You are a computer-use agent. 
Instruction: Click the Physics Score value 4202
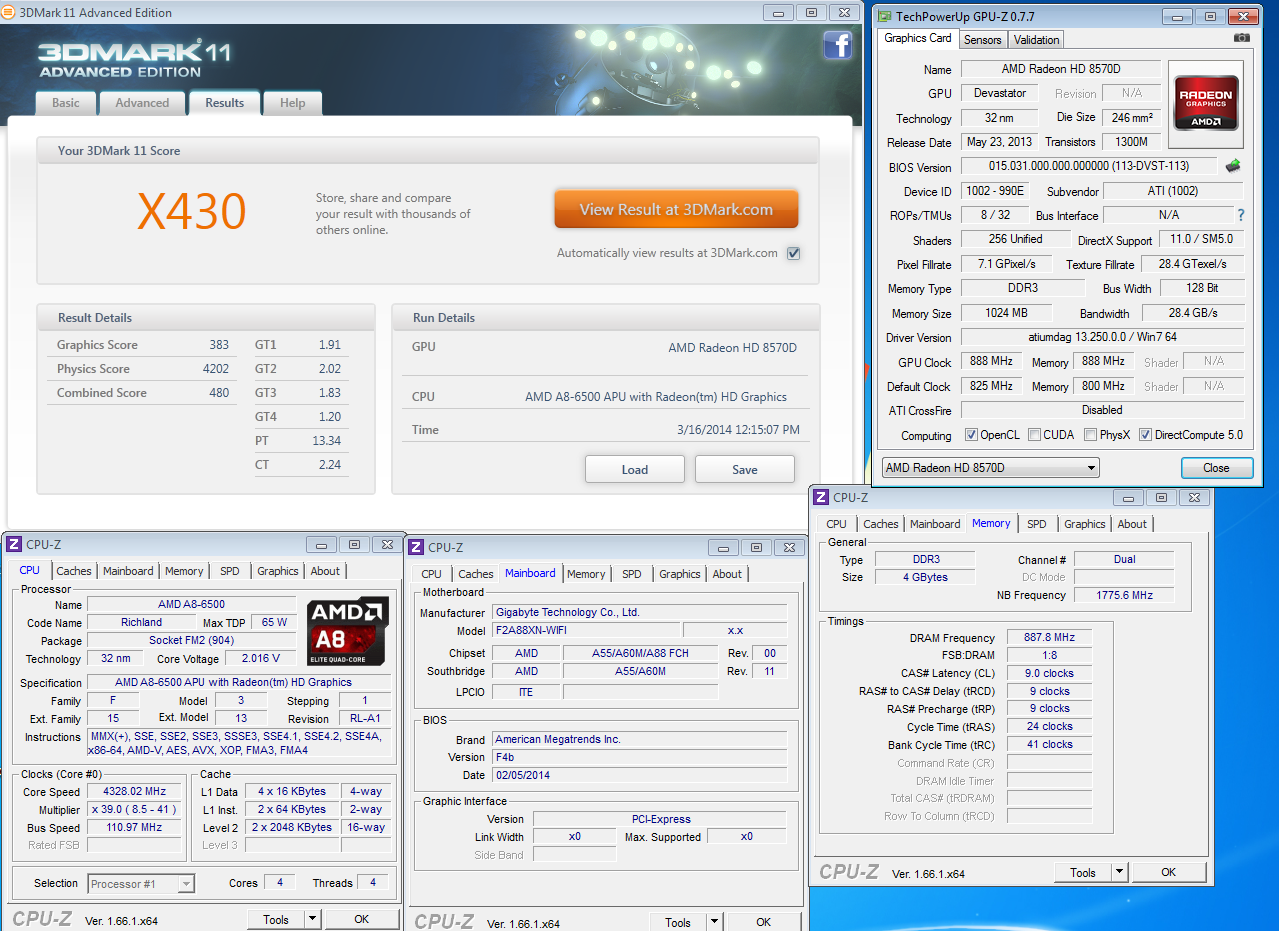(x=216, y=369)
